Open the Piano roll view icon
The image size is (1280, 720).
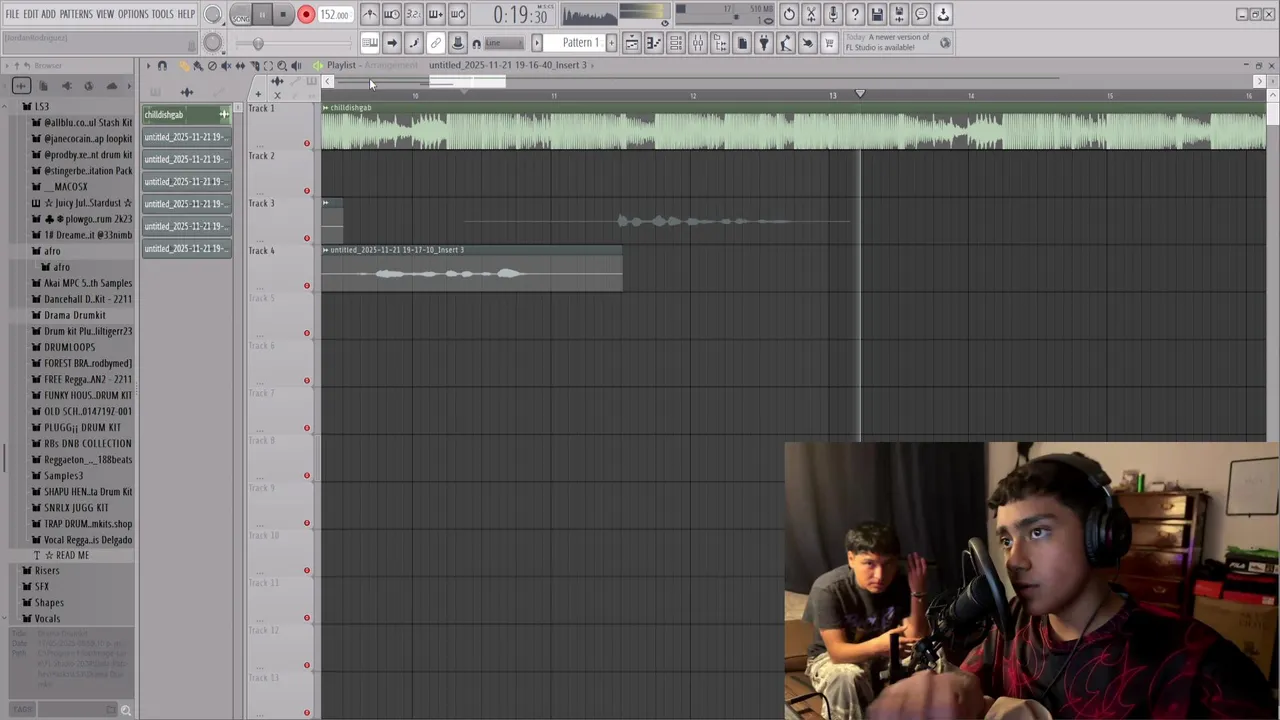pyautogui.click(x=654, y=43)
